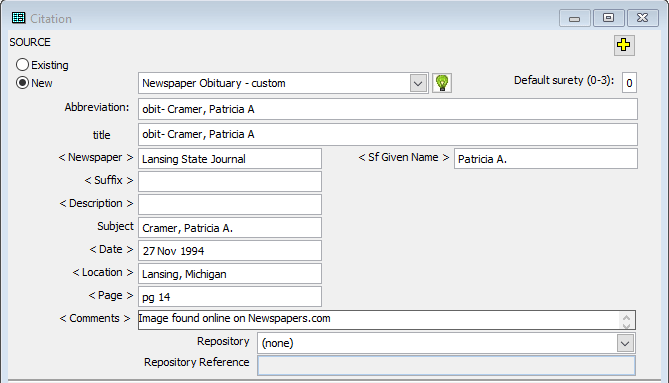This screenshot has width=669, height=383.
Task: Maximize the Citation window
Action: (x=608, y=18)
